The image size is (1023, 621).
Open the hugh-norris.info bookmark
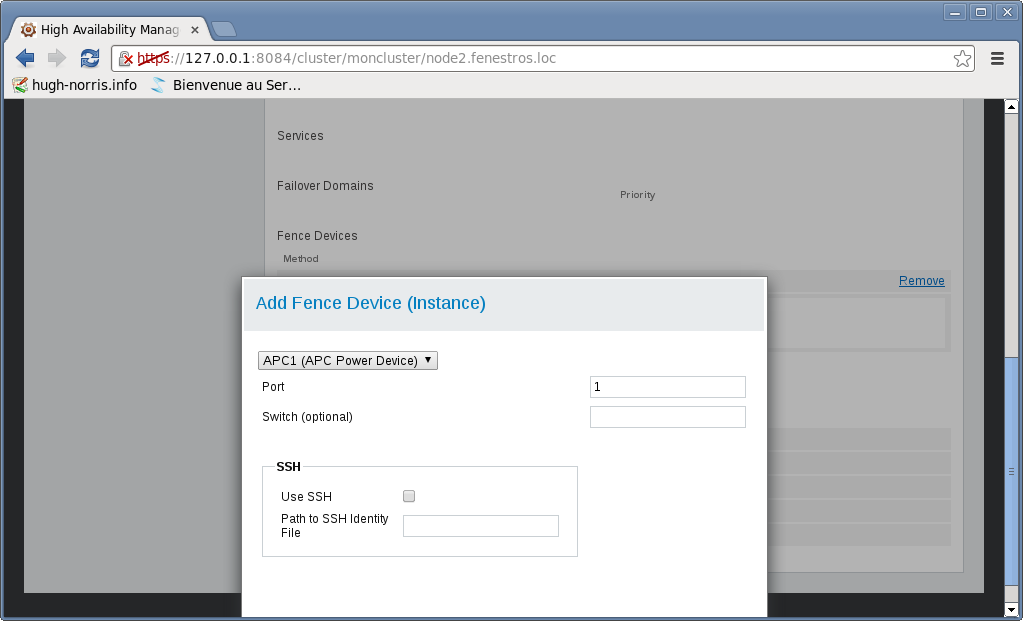(x=75, y=85)
